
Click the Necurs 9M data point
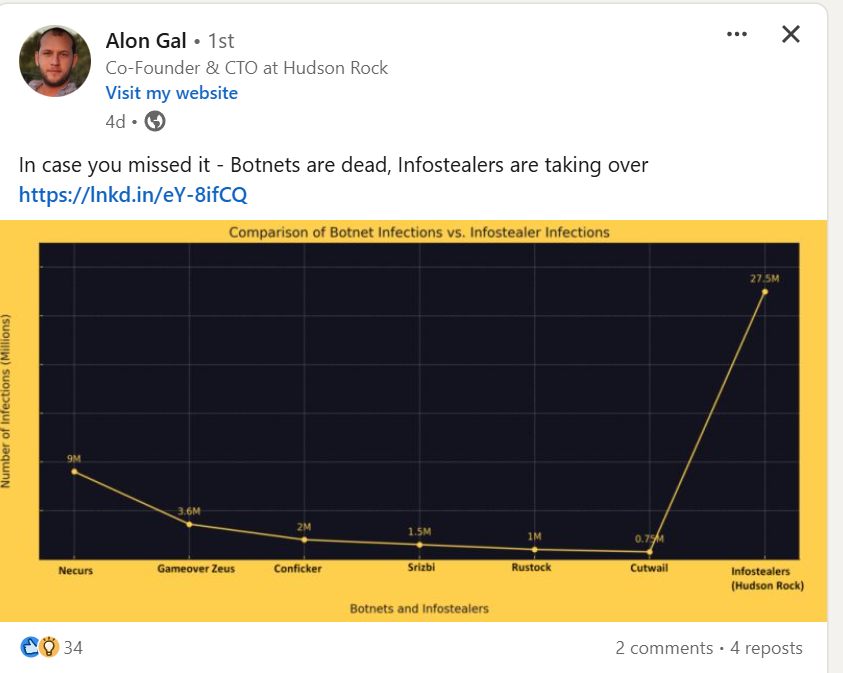pyautogui.click(x=74, y=471)
